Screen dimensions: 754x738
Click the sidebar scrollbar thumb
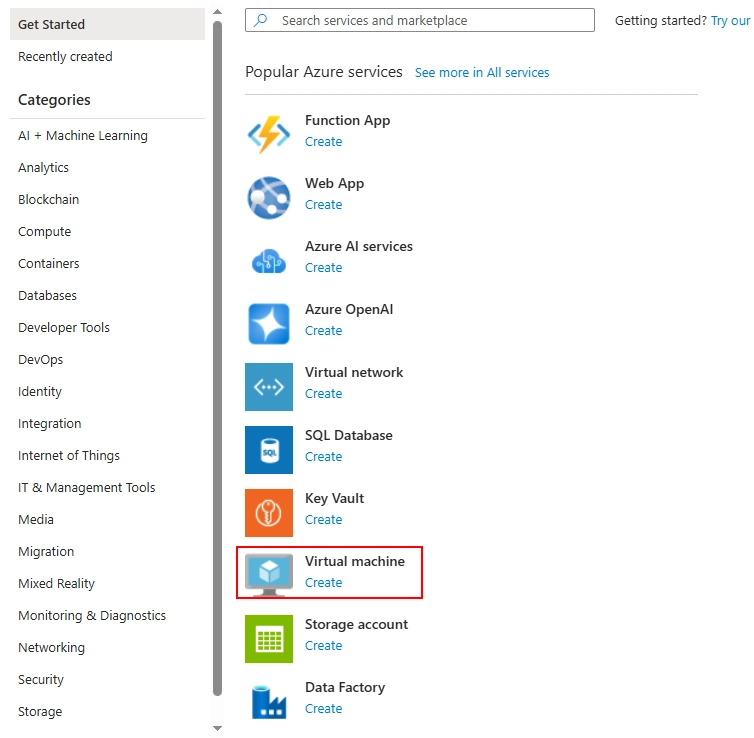pyautogui.click(x=217, y=358)
